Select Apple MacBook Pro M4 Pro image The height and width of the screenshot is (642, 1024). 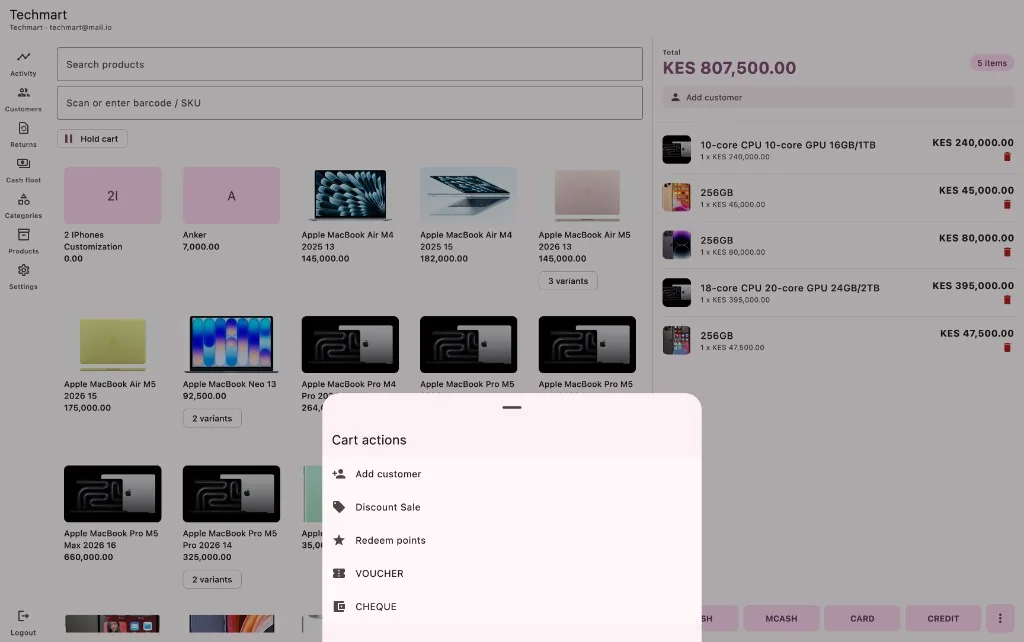coord(350,344)
